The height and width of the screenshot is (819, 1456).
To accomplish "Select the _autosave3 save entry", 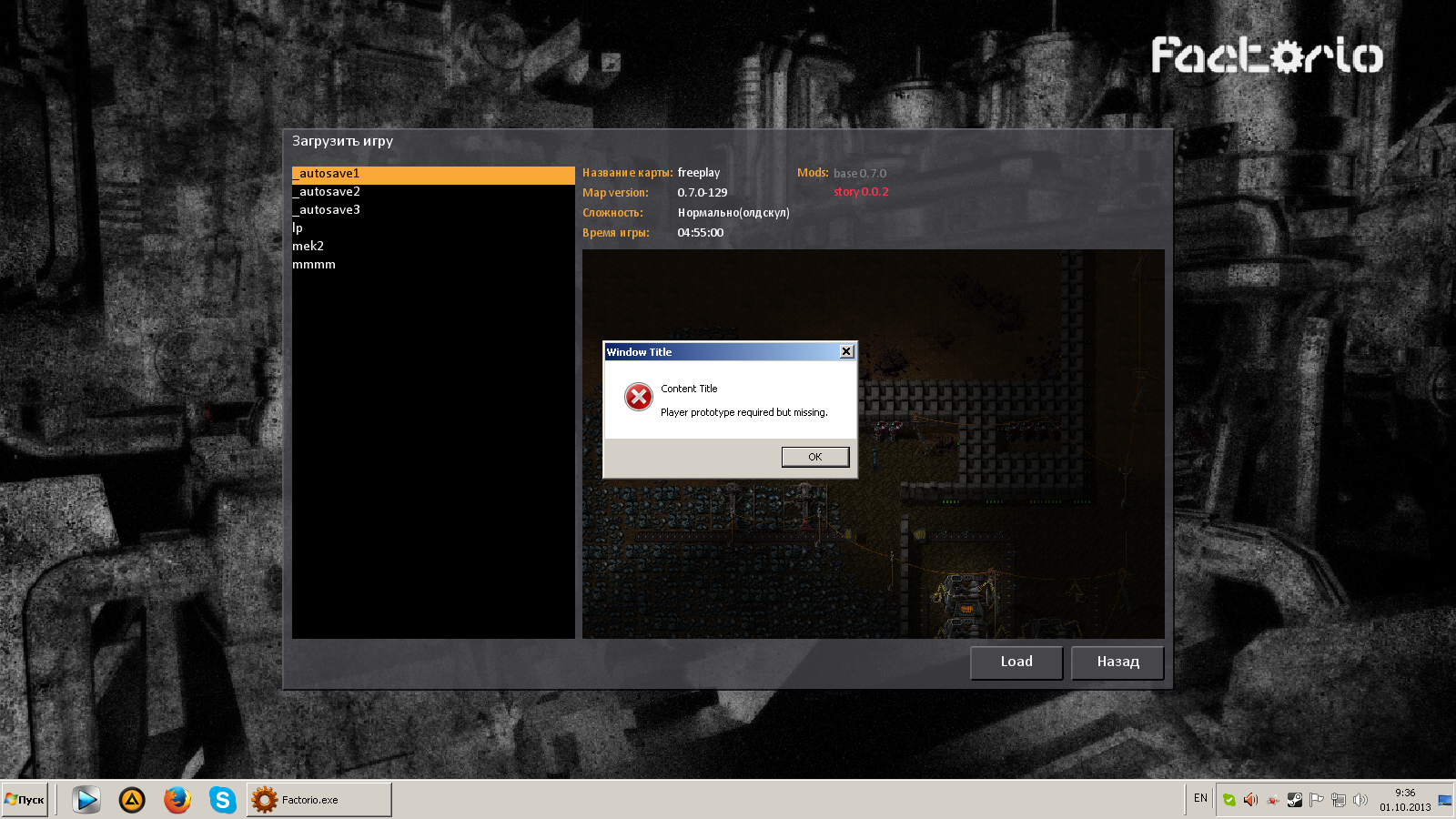I will [433, 210].
